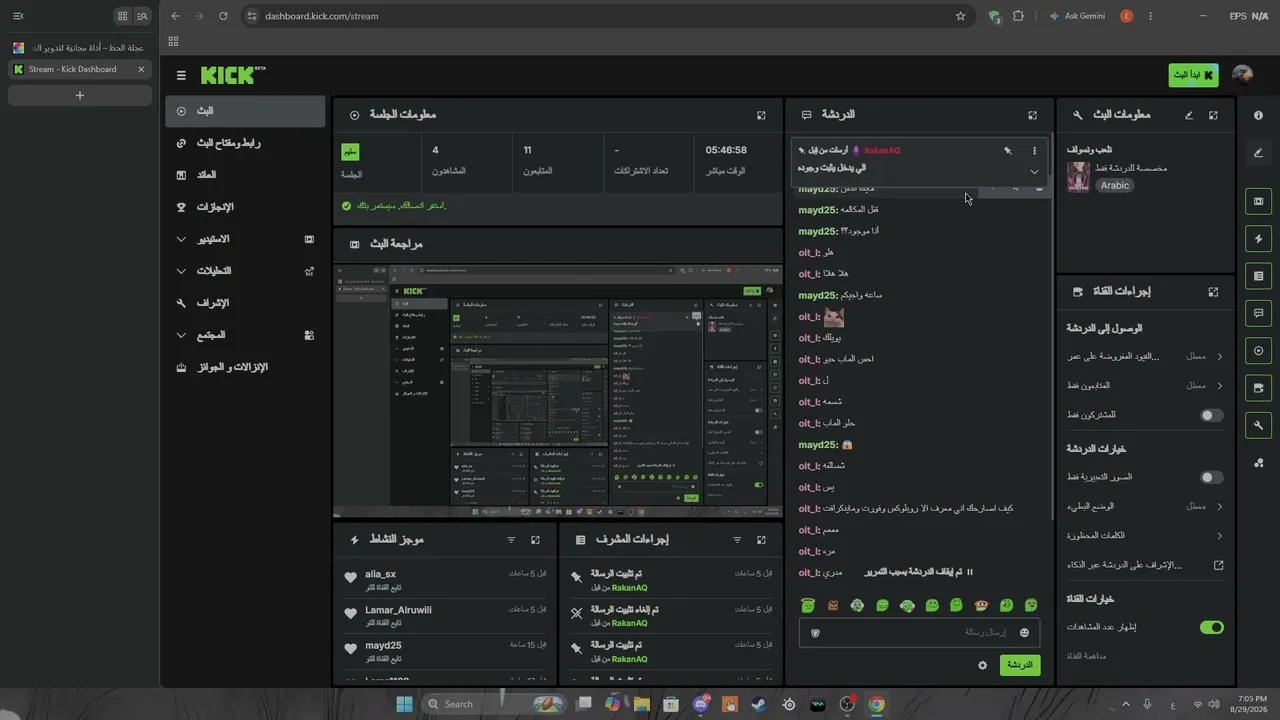
Task: Open a new vertical browser tab
Action: (80, 95)
